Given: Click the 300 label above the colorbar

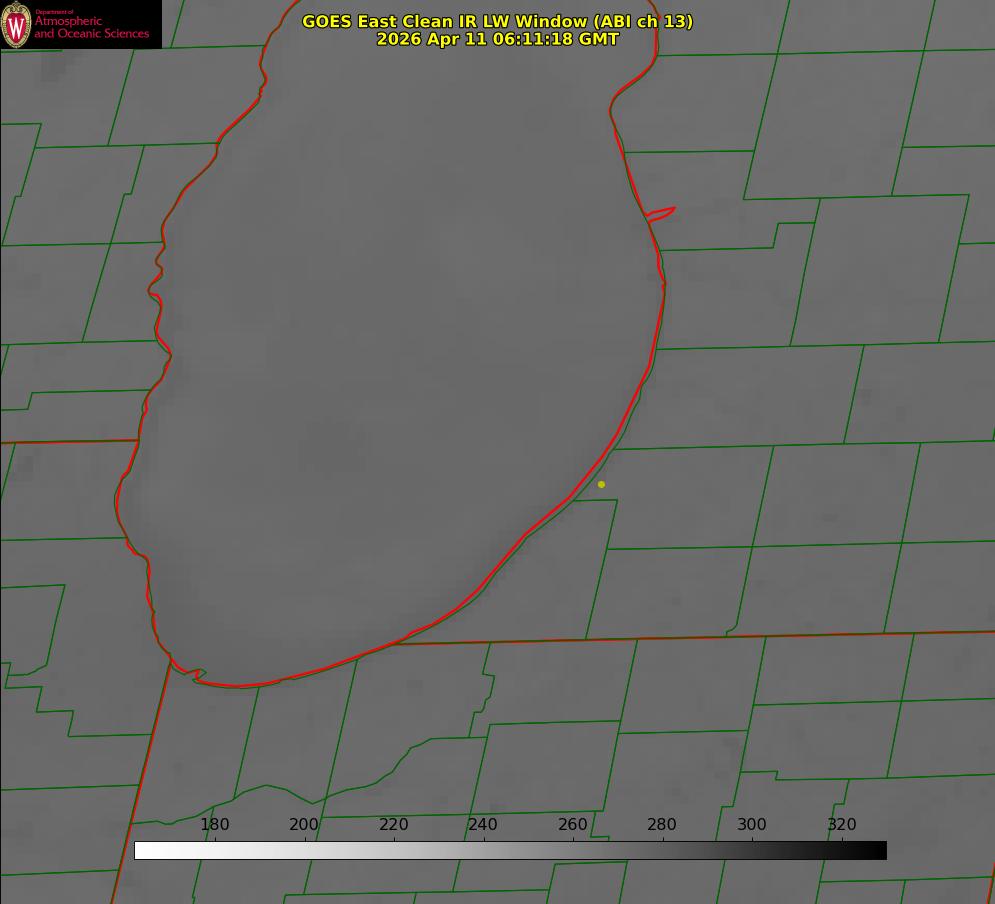Looking at the screenshot, I should [x=751, y=824].
